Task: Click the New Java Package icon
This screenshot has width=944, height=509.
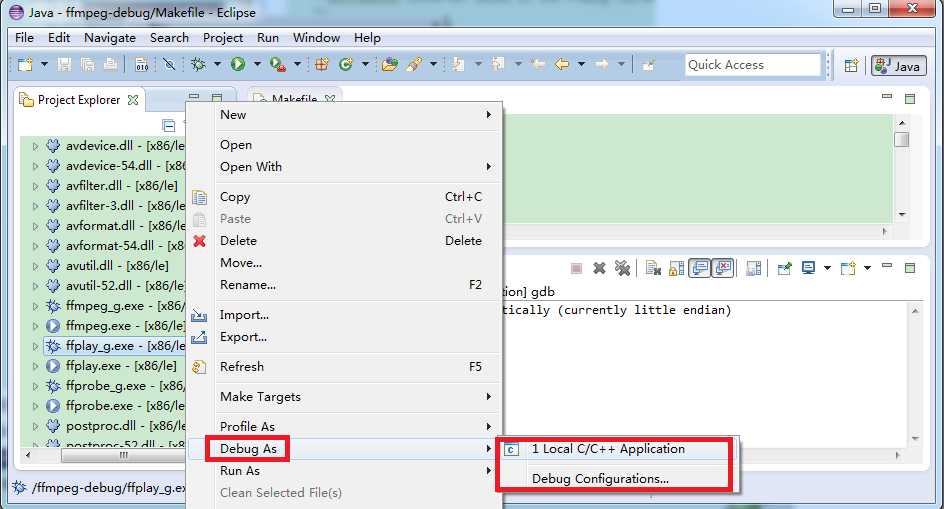Action: [x=322, y=64]
